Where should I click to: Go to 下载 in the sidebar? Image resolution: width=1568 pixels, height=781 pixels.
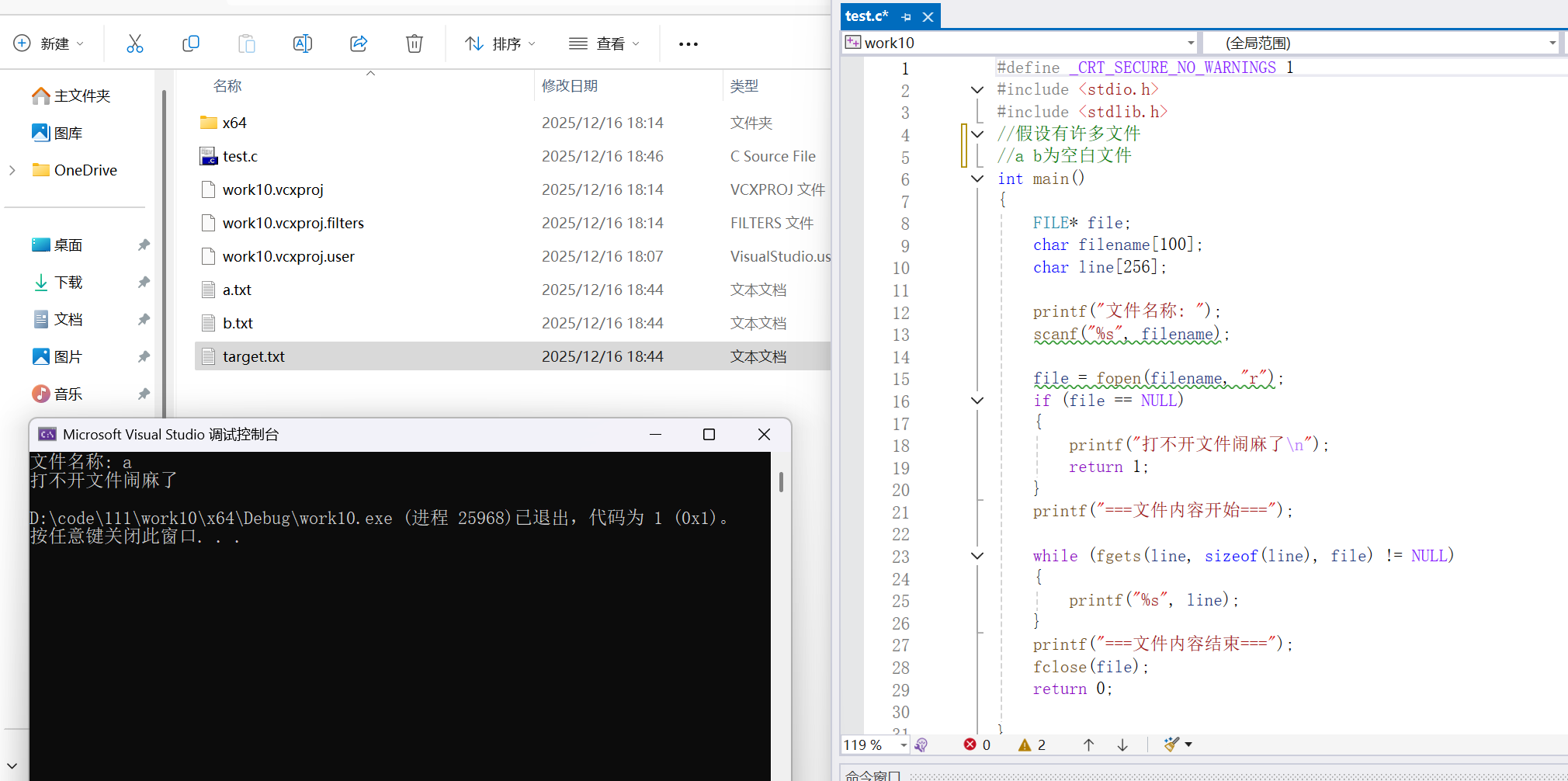pyautogui.click(x=58, y=283)
